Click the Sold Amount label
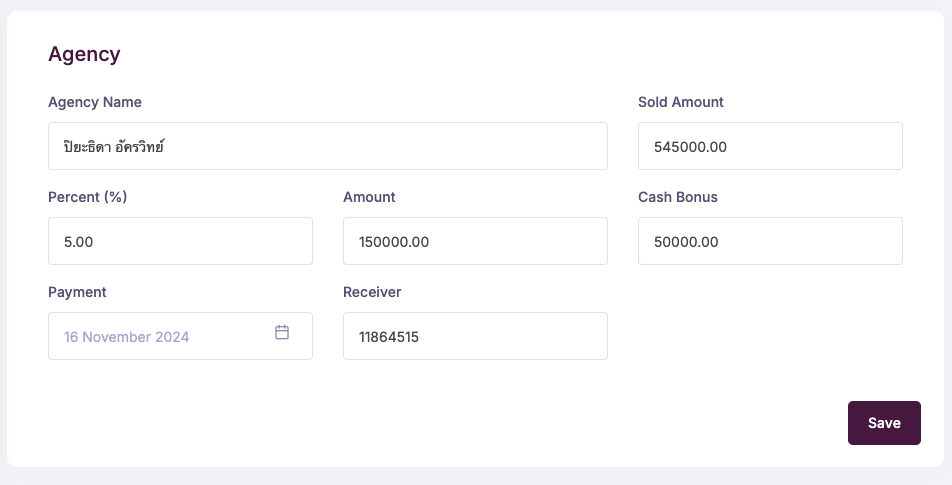This screenshot has height=485, width=952. coord(681,102)
